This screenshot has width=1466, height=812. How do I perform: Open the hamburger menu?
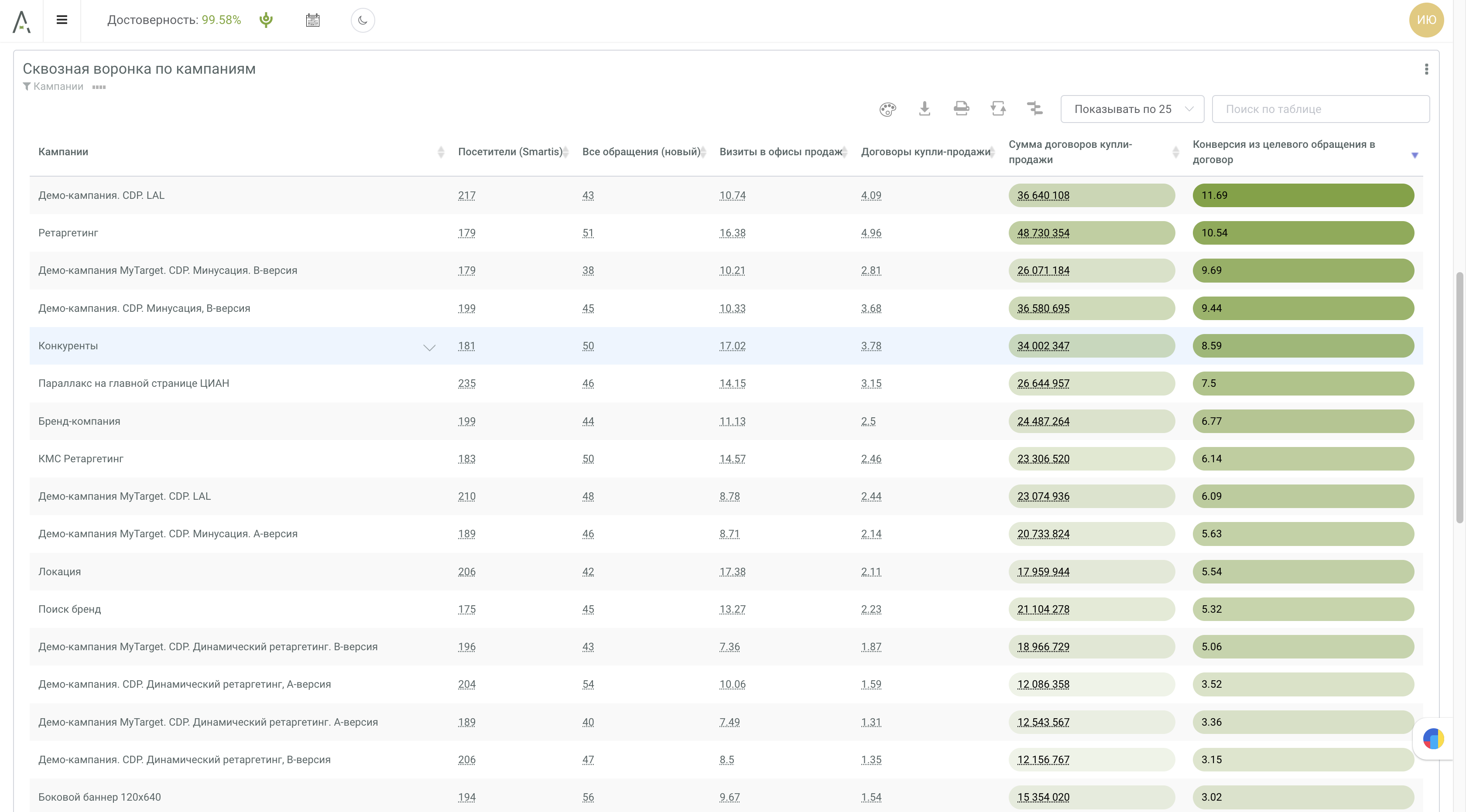(62, 20)
